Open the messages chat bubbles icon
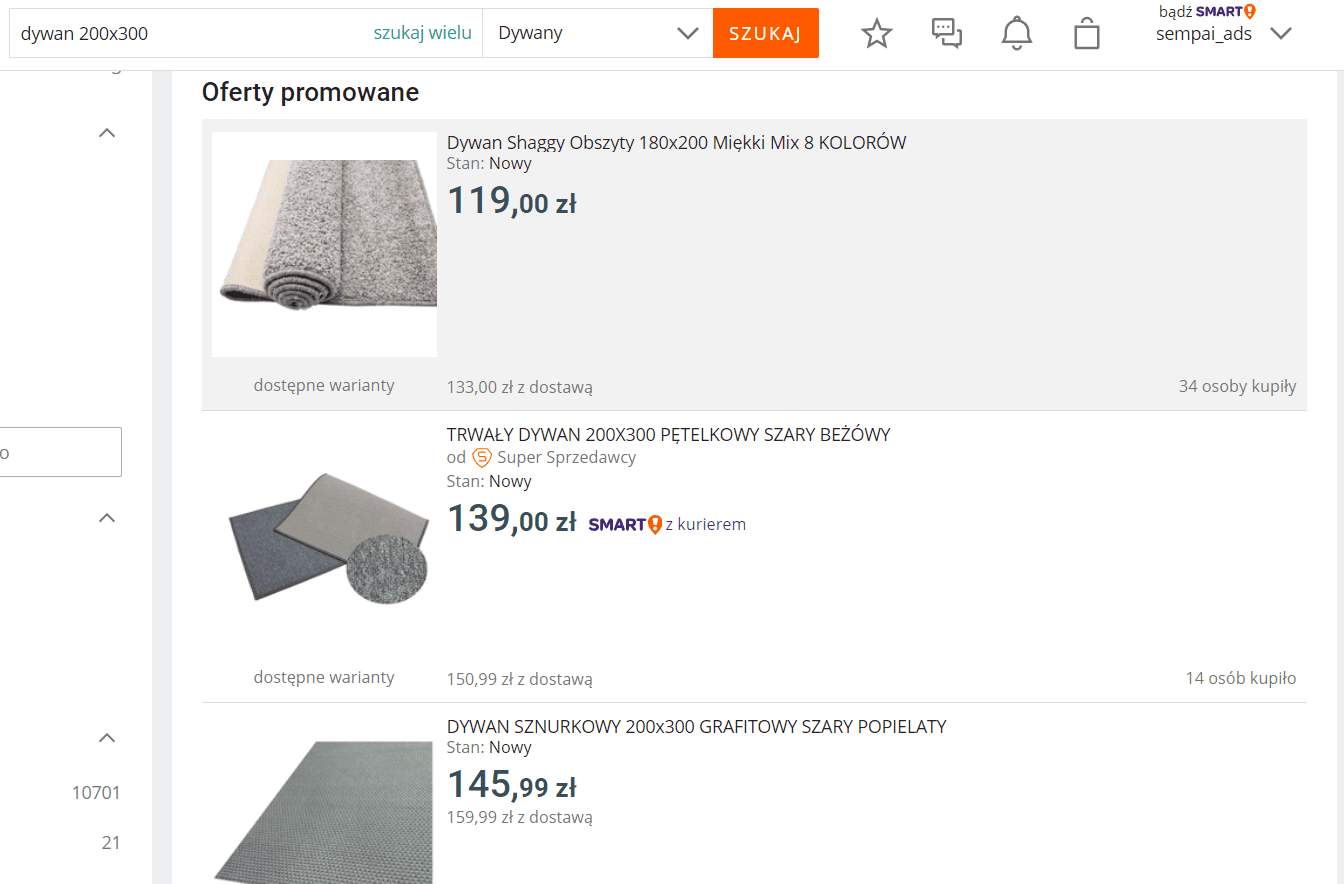 pos(946,33)
